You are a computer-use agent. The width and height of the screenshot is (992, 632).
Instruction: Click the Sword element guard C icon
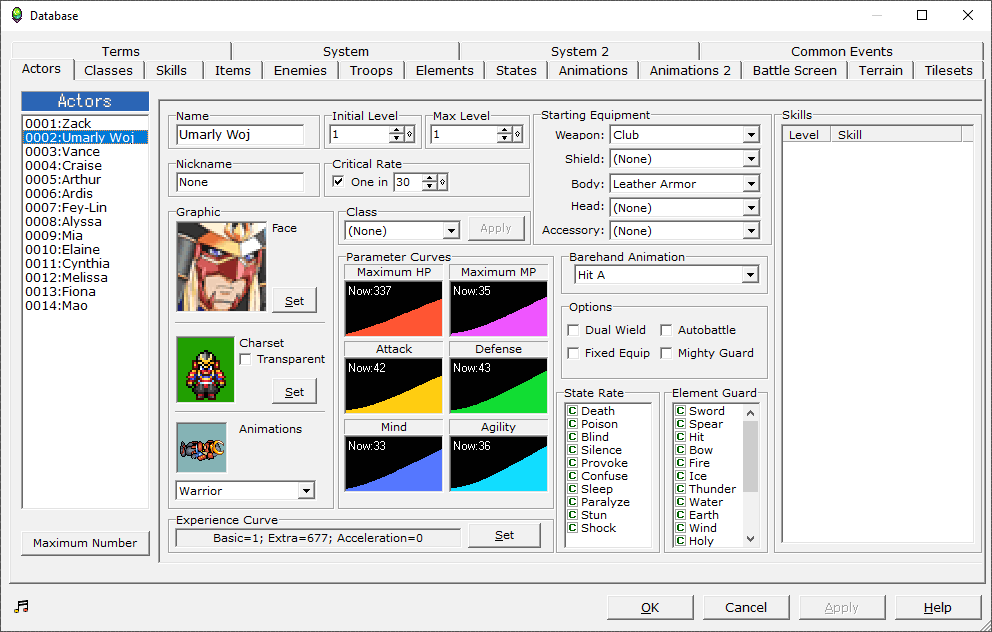681,411
